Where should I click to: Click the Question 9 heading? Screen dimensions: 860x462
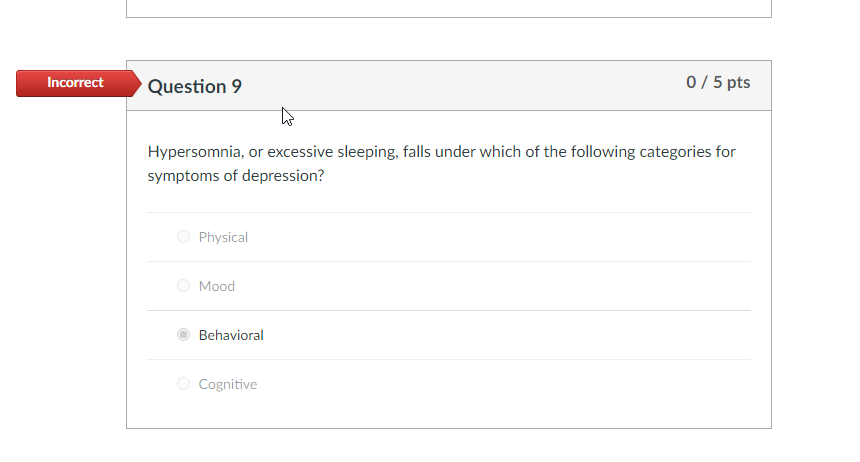[x=195, y=86]
